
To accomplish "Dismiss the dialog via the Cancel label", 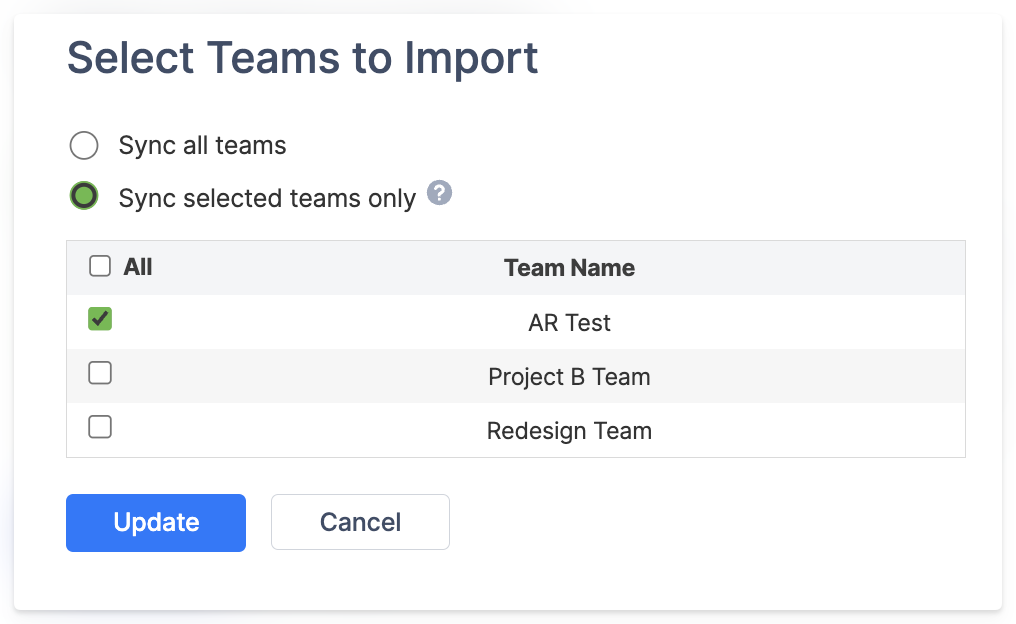I will click(360, 522).
